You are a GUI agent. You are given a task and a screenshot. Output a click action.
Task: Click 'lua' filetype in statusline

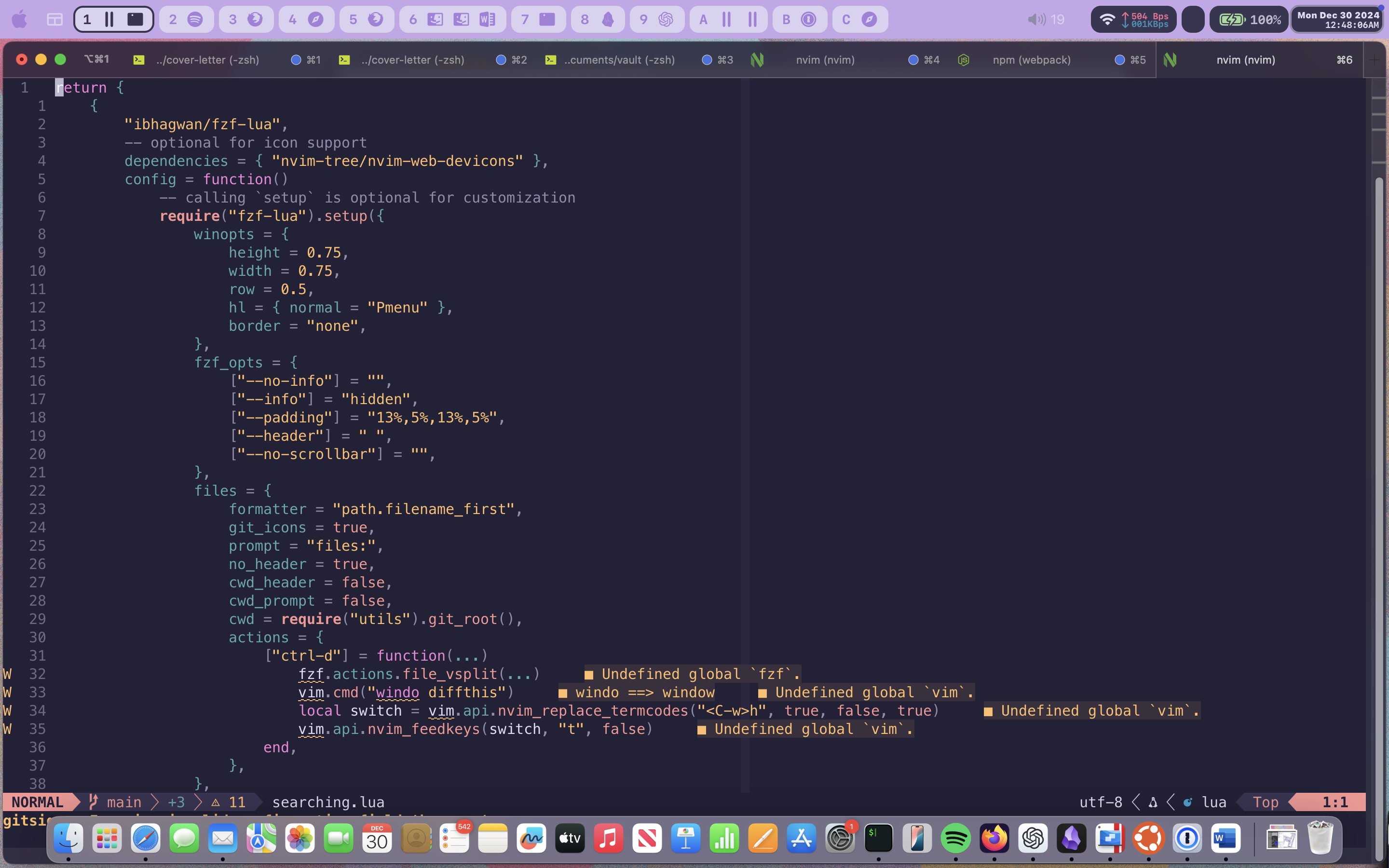pos(1214,802)
